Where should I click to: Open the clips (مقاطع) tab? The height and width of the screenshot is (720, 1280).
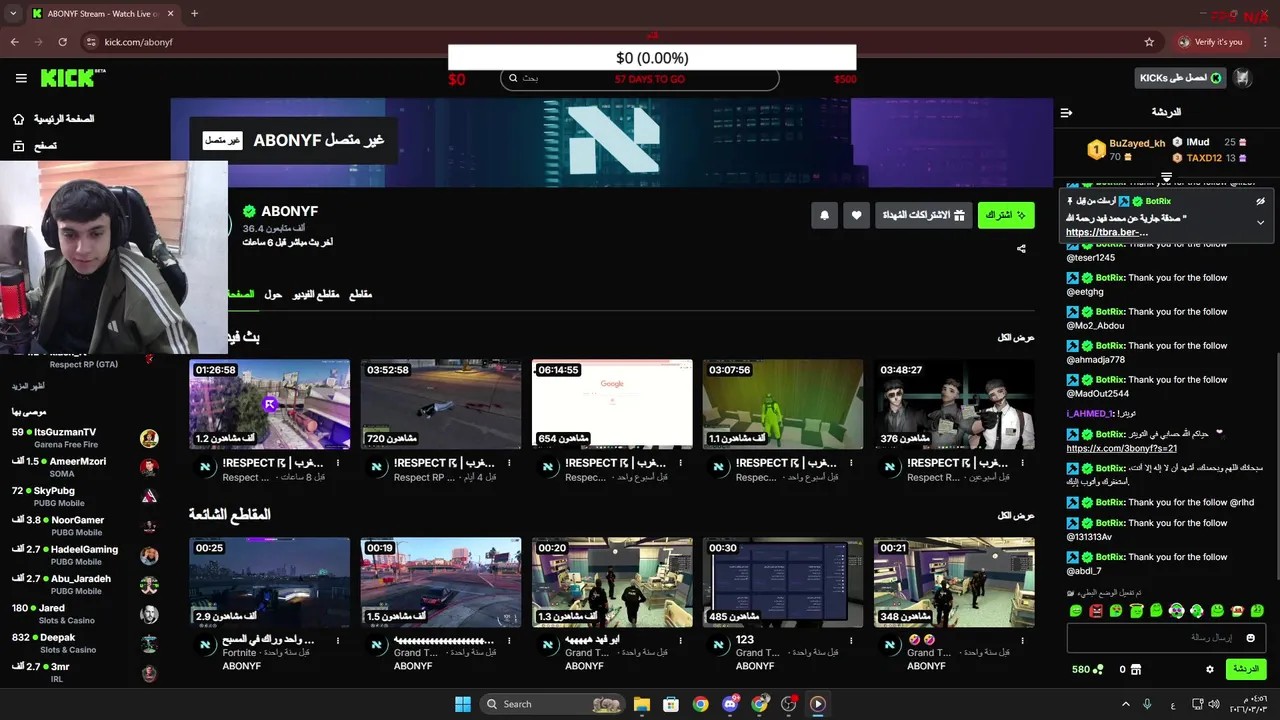tap(360, 294)
